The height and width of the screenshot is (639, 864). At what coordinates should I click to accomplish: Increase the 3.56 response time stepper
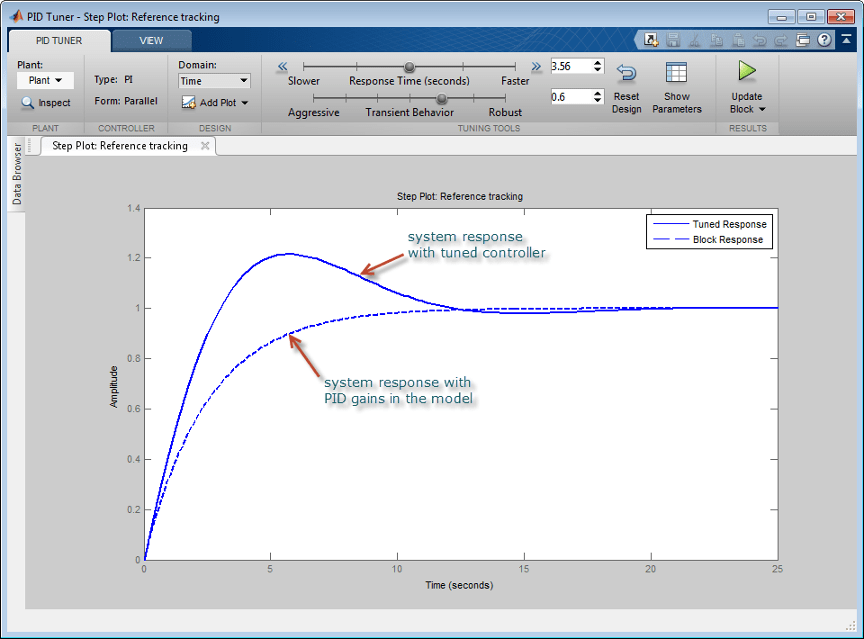pos(598,63)
